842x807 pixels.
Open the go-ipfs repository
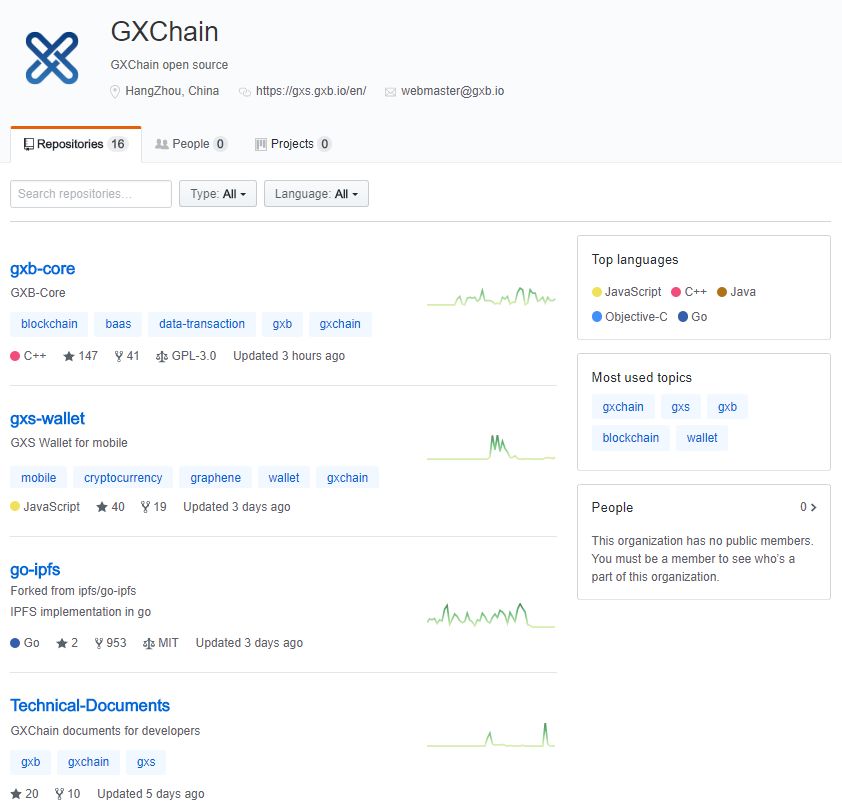[35, 570]
